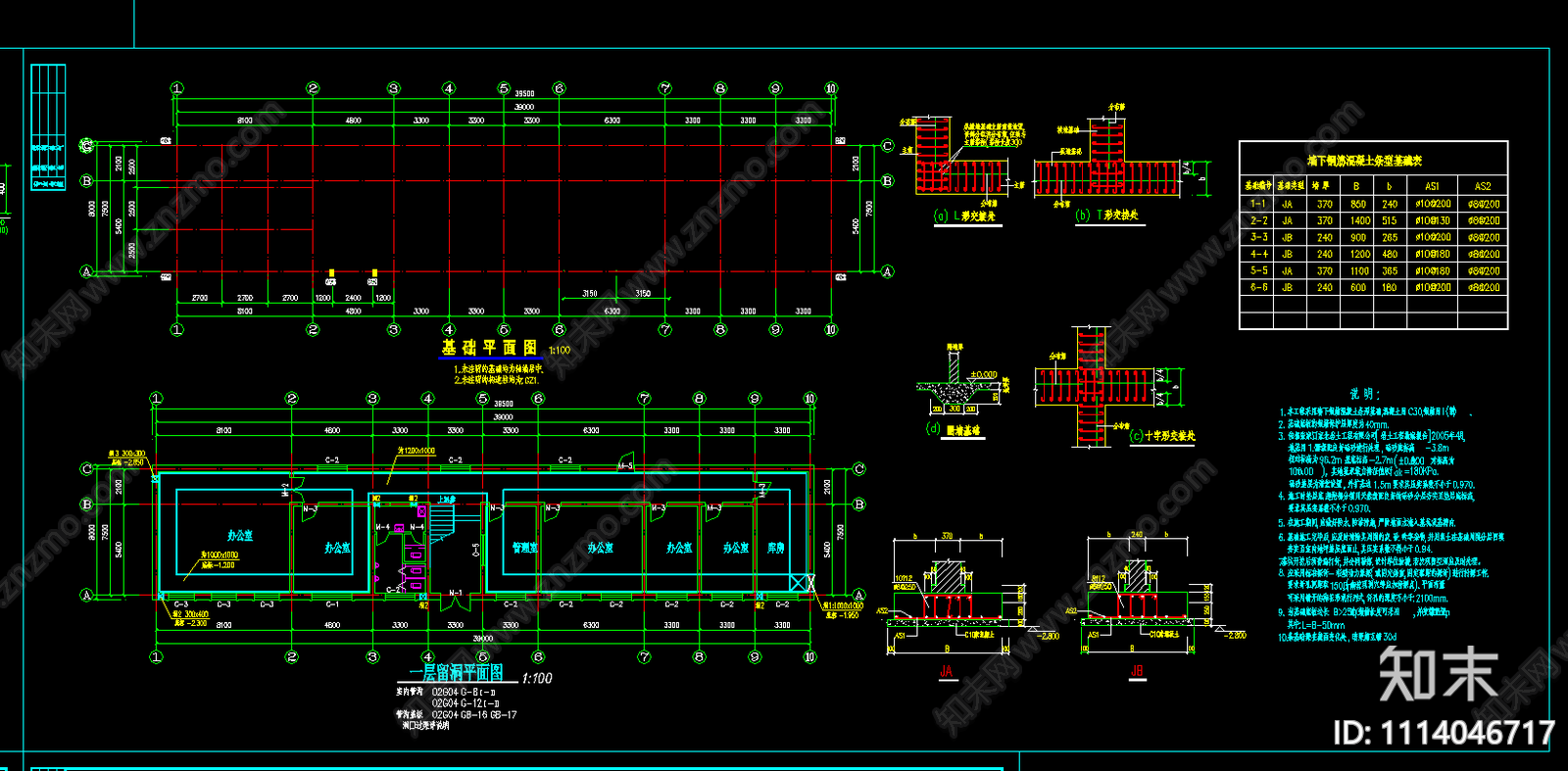Click the 900 value in row 3-3

pyautogui.click(x=1358, y=237)
